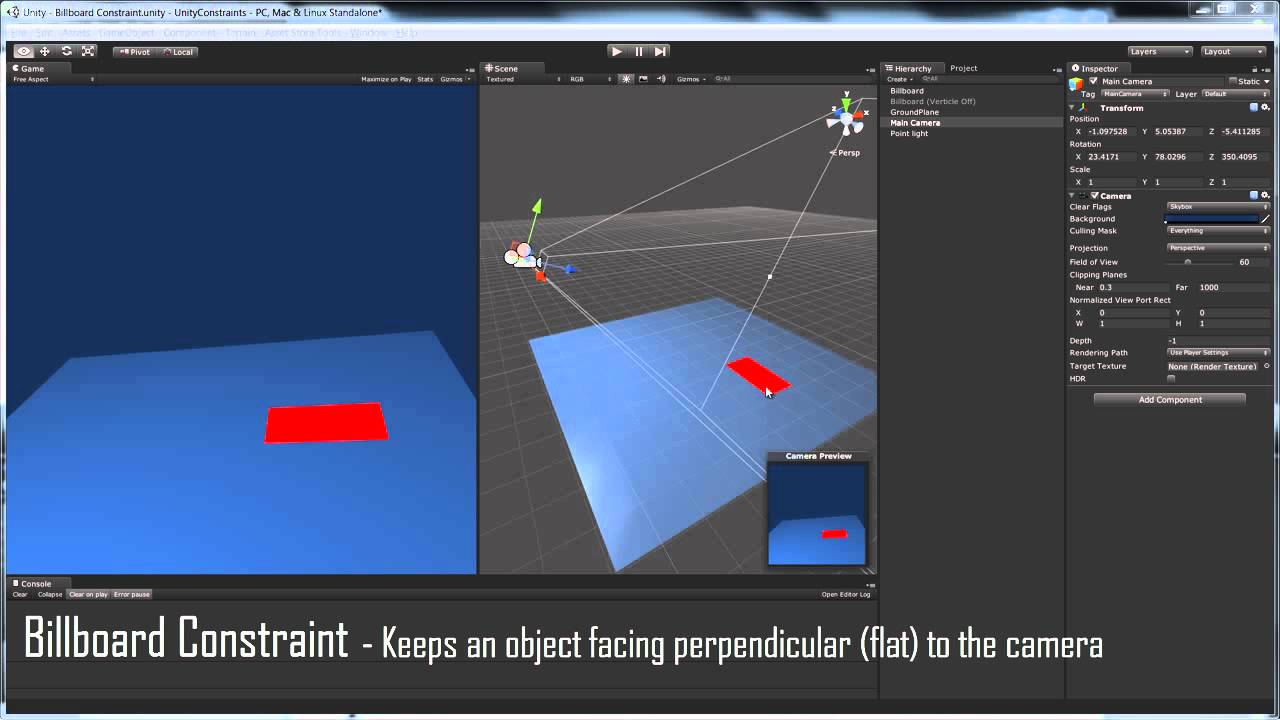Select the Move tool
This screenshot has height=720, width=1280.
pyautogui.click(x=45, y=51)
